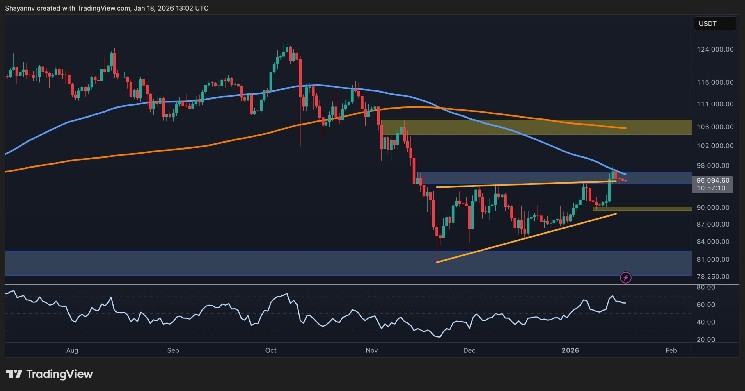Open the USDT currency selector

tap(715, 24)
